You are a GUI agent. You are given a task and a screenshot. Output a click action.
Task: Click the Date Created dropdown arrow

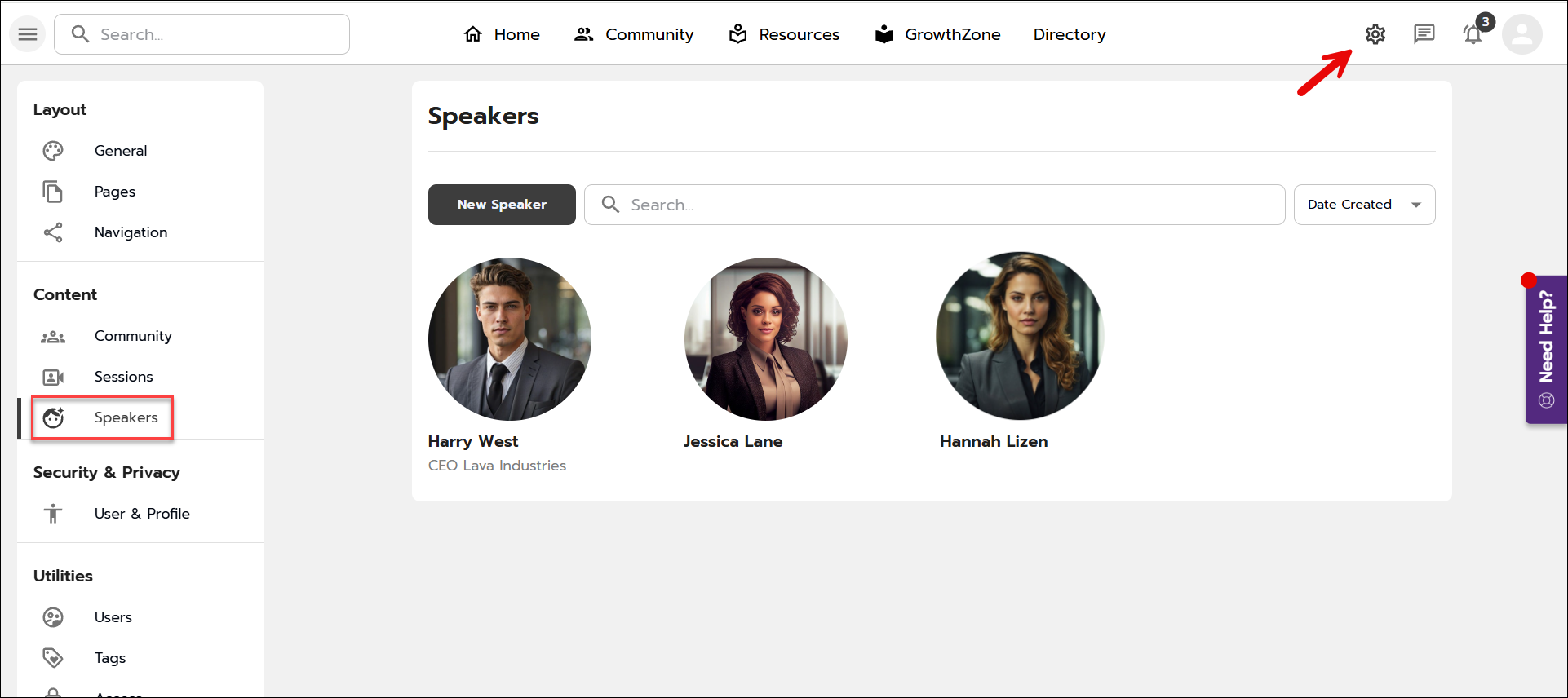point(1416,205)
